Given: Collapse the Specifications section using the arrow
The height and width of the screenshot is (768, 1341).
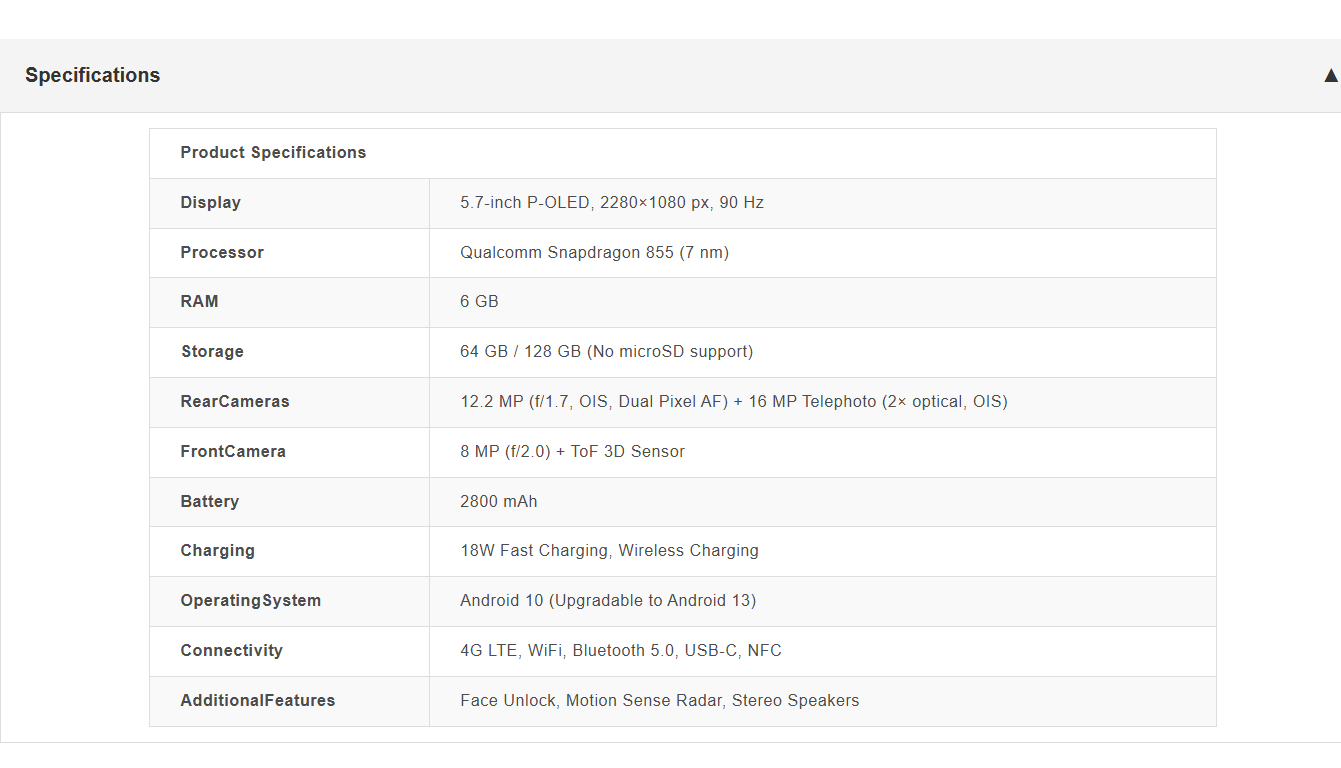Looking at the screenshot, I should [x=1329, y=76].
